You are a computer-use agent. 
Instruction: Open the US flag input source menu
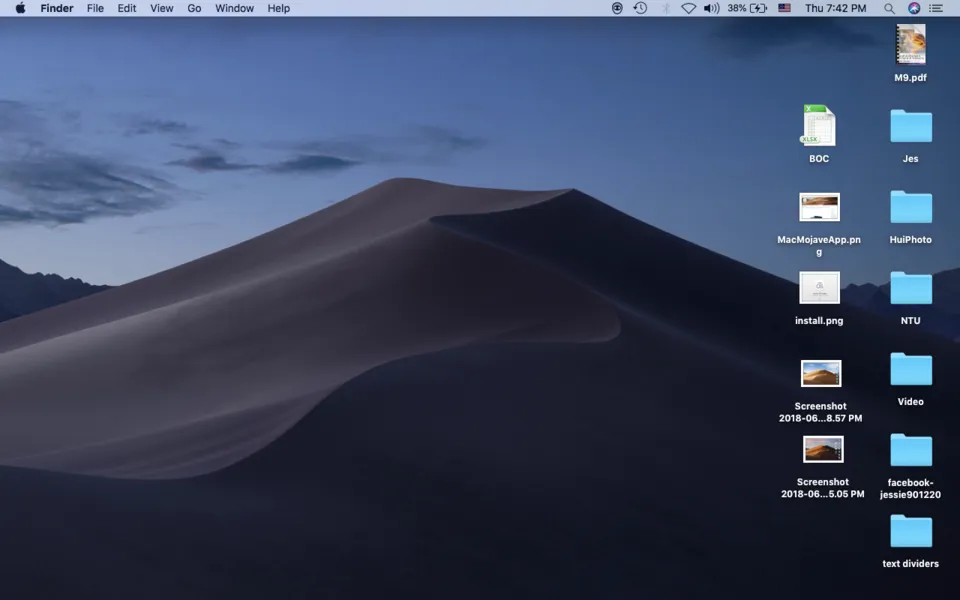784,8
